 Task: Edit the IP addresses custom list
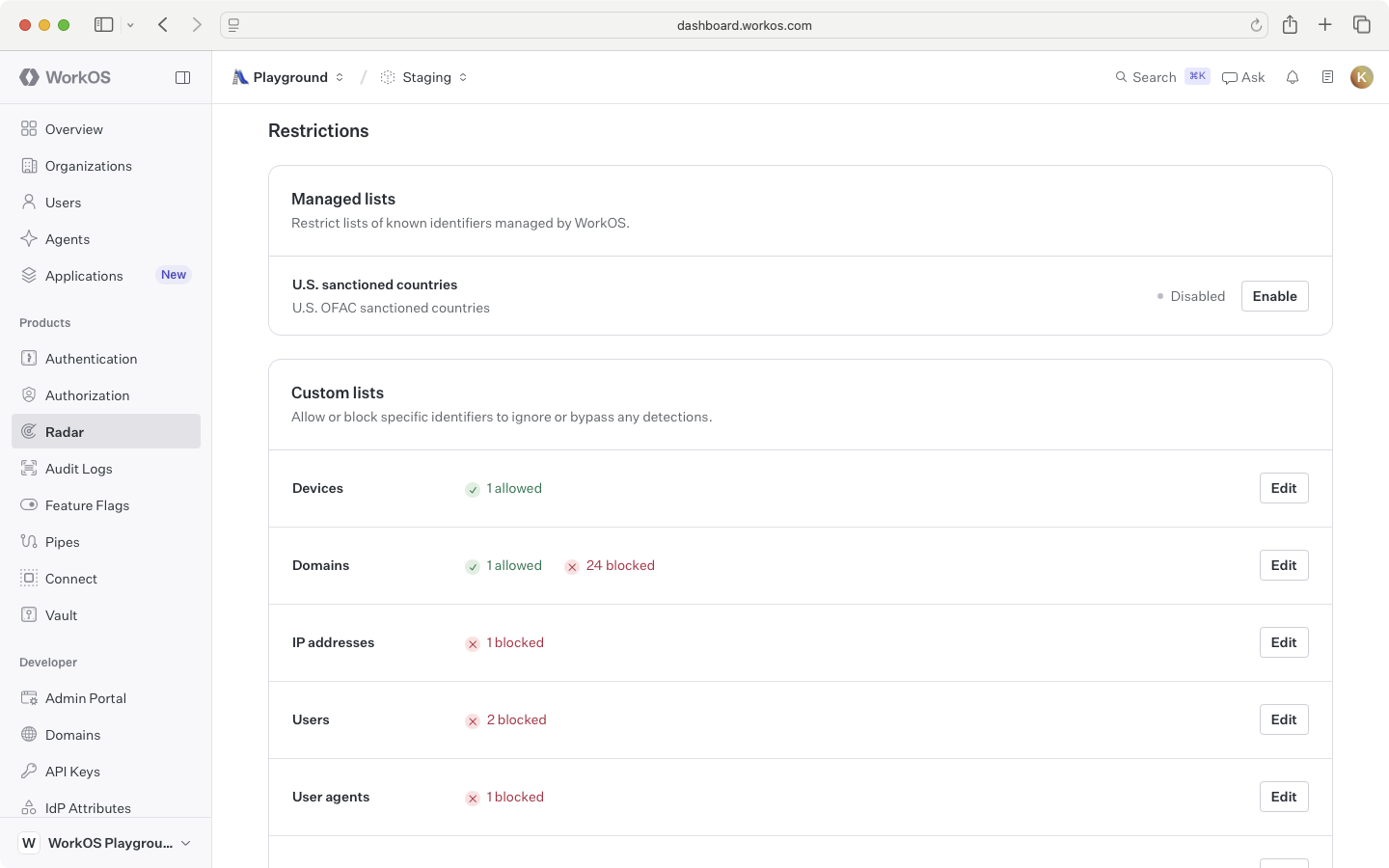(x=1284, y=642)
